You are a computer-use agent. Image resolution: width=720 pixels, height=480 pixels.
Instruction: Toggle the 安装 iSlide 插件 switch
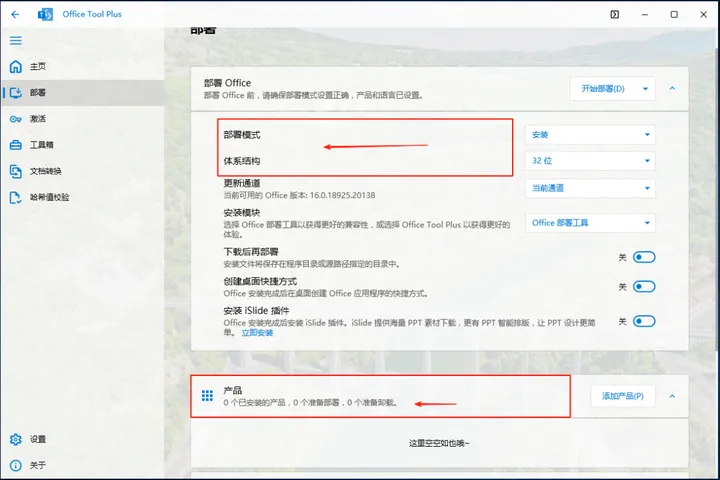coord(644,321)
